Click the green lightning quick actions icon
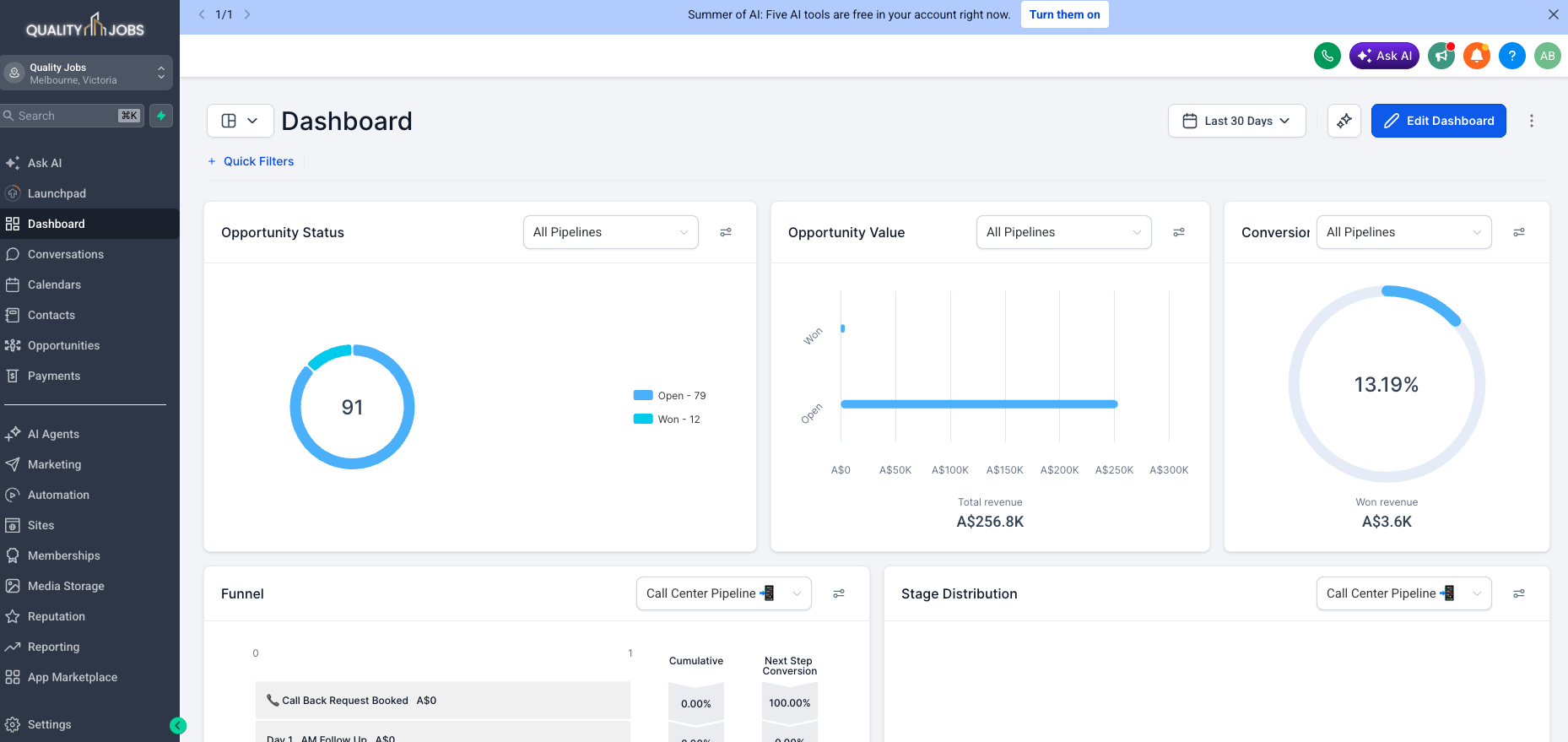 click(x=161, y=116)
